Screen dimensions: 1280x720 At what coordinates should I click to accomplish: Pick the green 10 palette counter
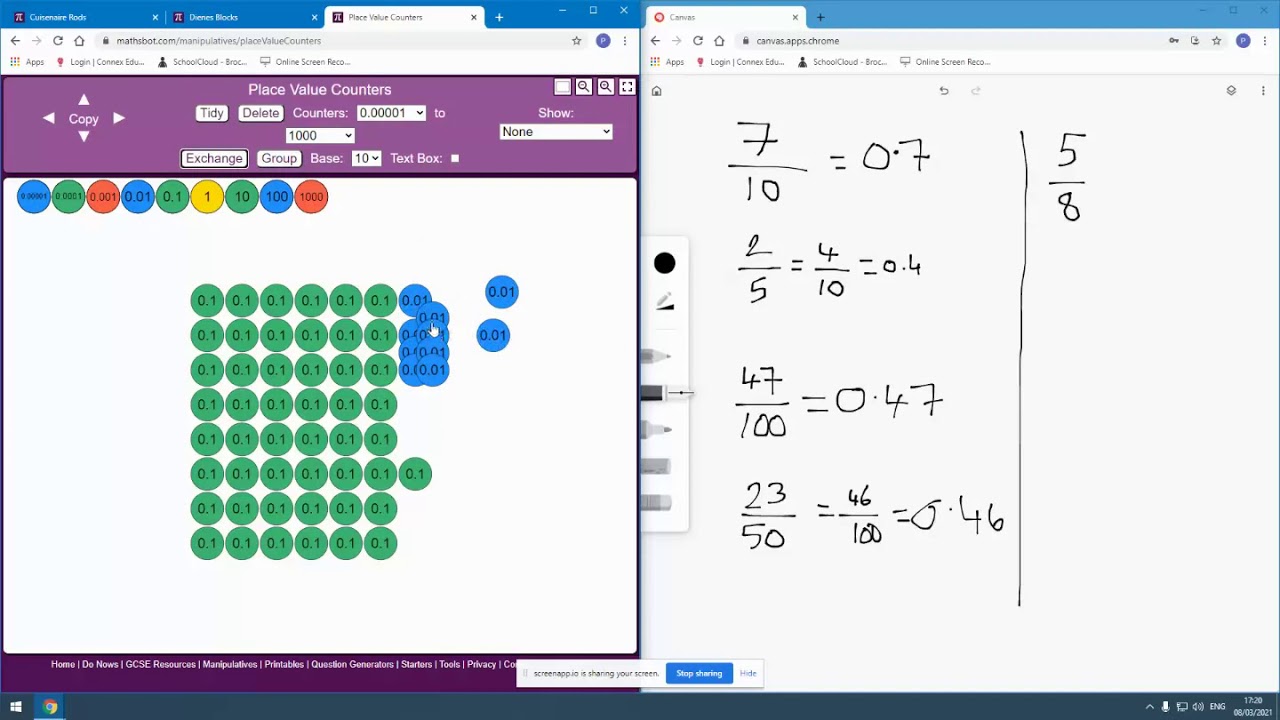pyautogui.click(x=242, y=197)
